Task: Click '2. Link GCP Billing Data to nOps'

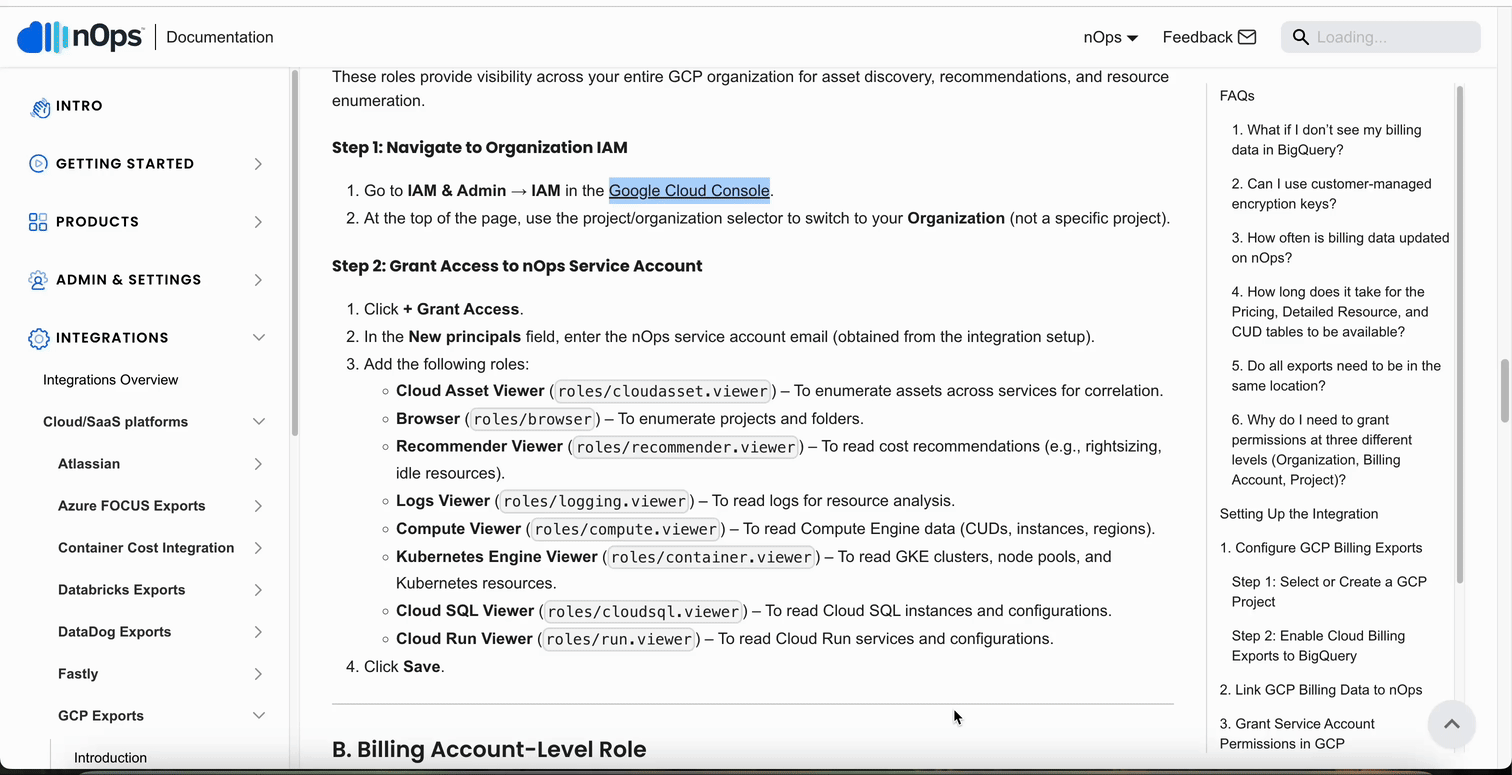Action: point(1322,689)
